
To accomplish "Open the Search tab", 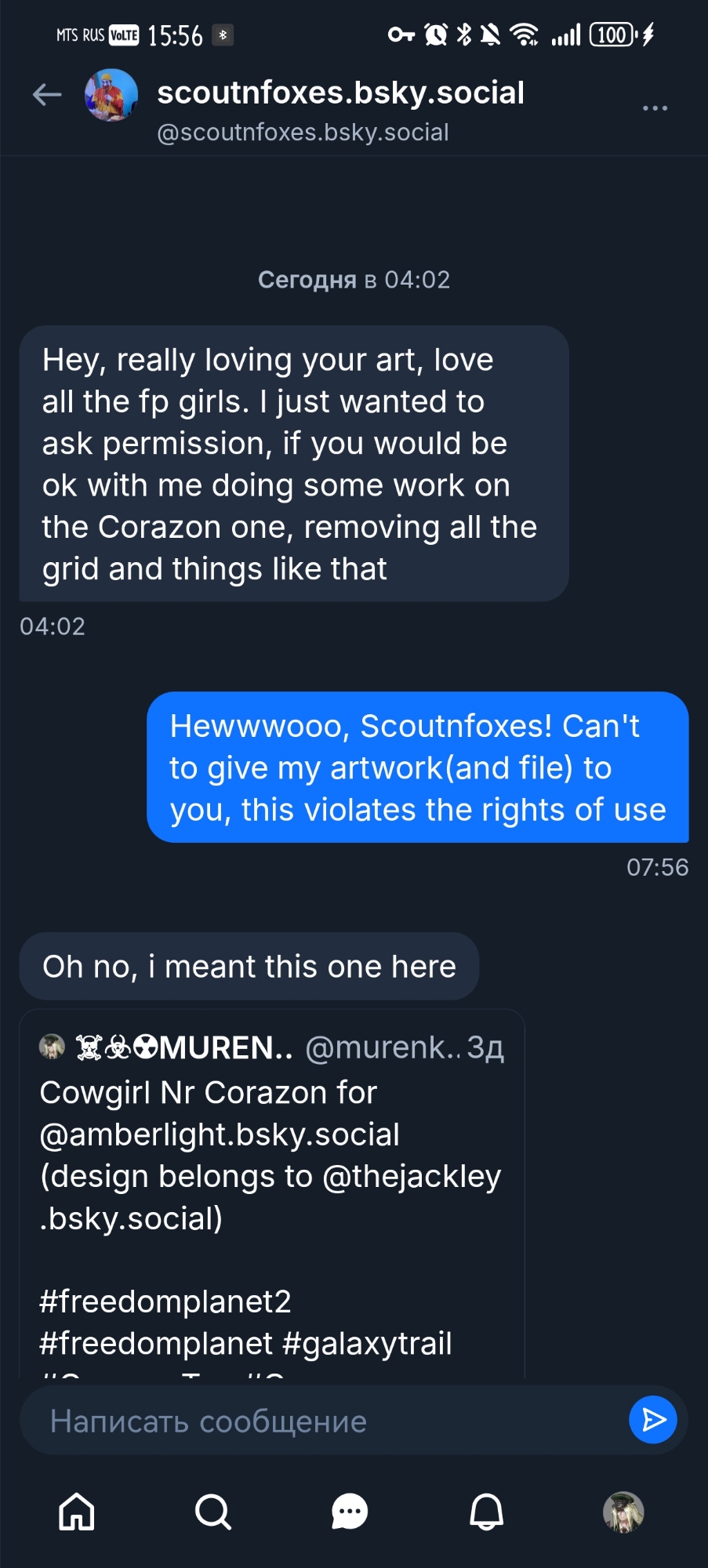I will (x=213, y=1512).
